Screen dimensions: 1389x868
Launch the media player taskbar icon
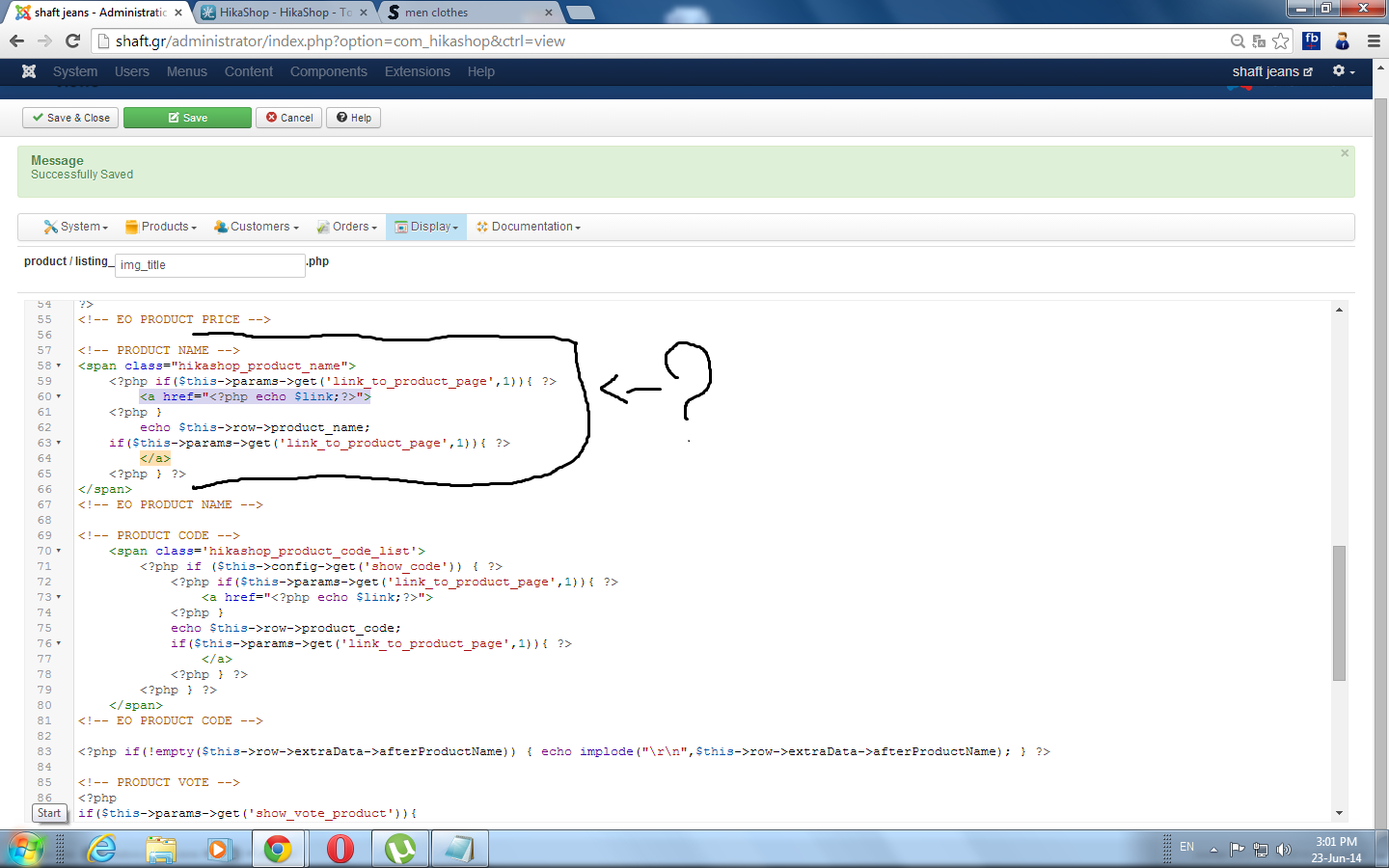click(219, 849)
